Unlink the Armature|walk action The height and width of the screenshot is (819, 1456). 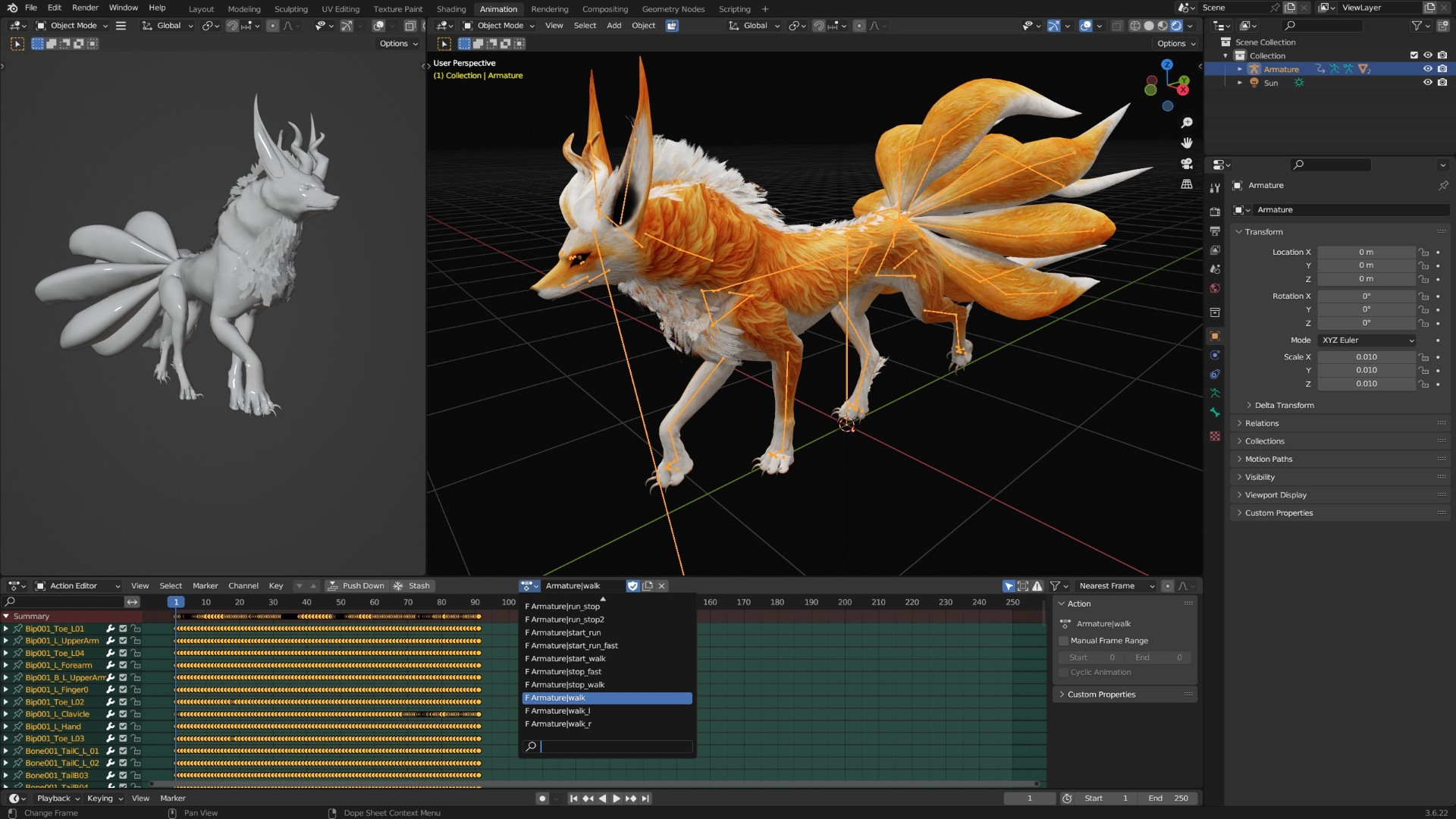[x=661, y=586]
